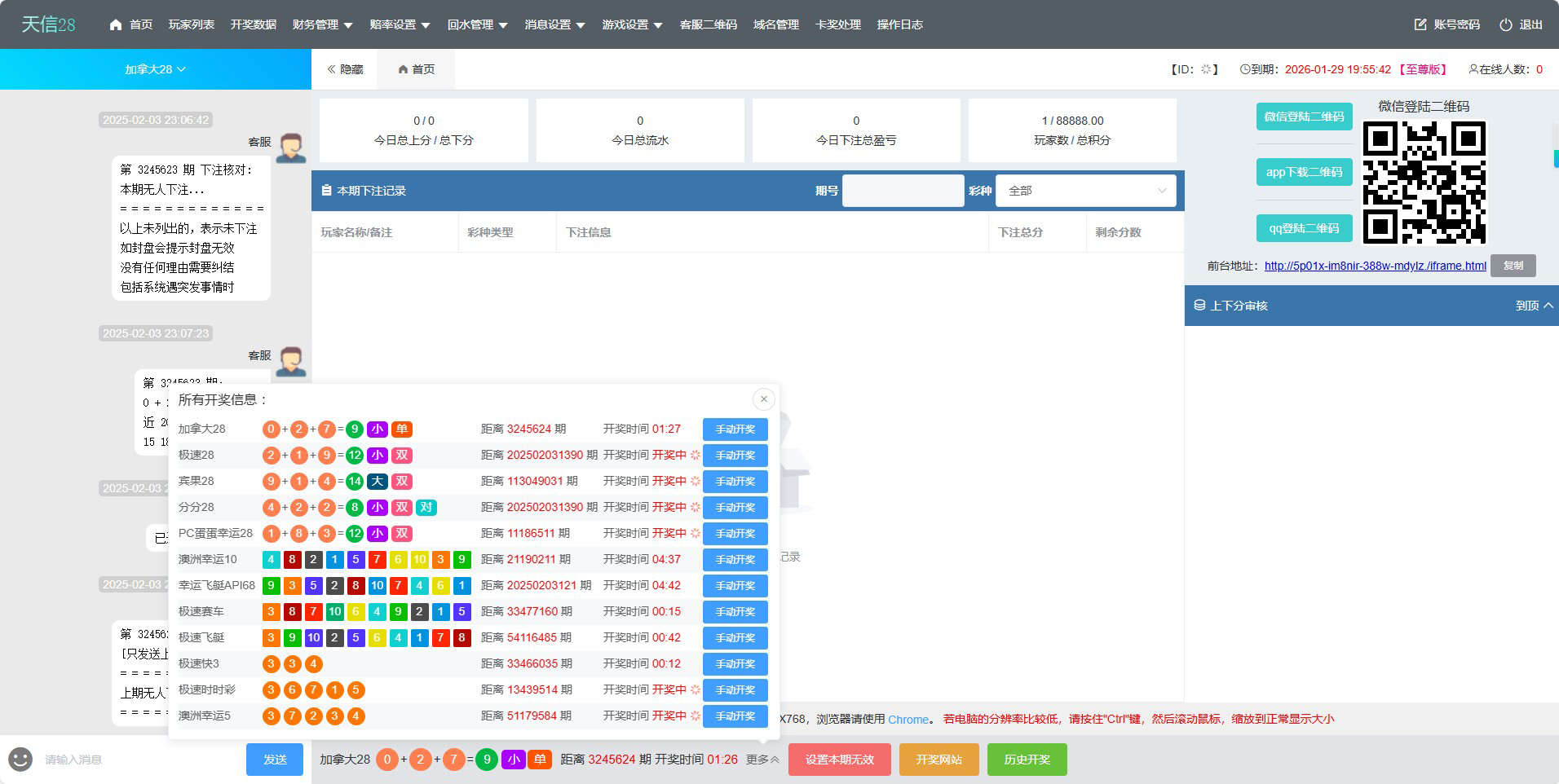Expand the 赔率设置 menu
Screen dimensions: 1559x784
point(400,24)
